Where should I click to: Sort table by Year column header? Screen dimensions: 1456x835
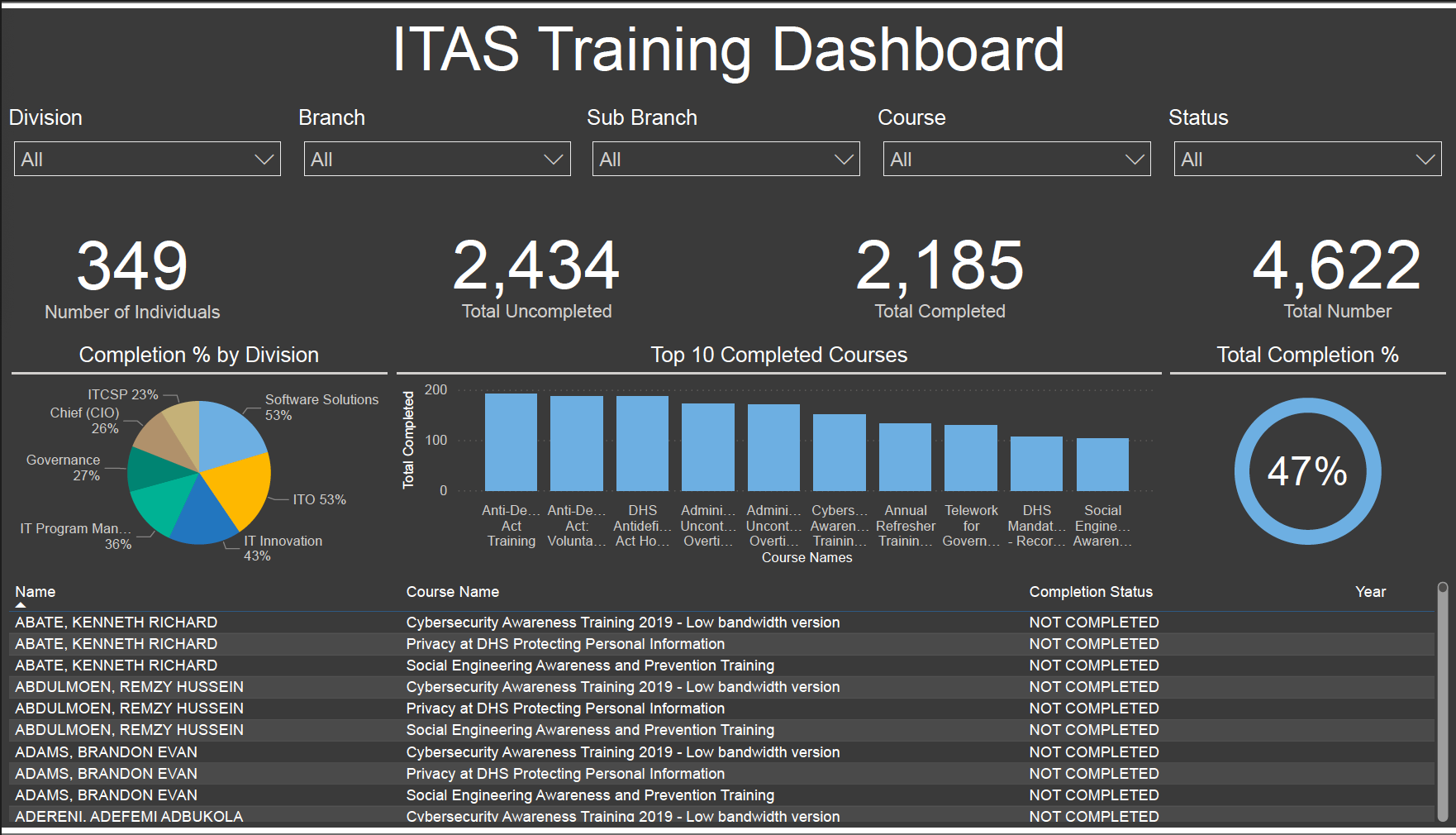(1370, 592)
